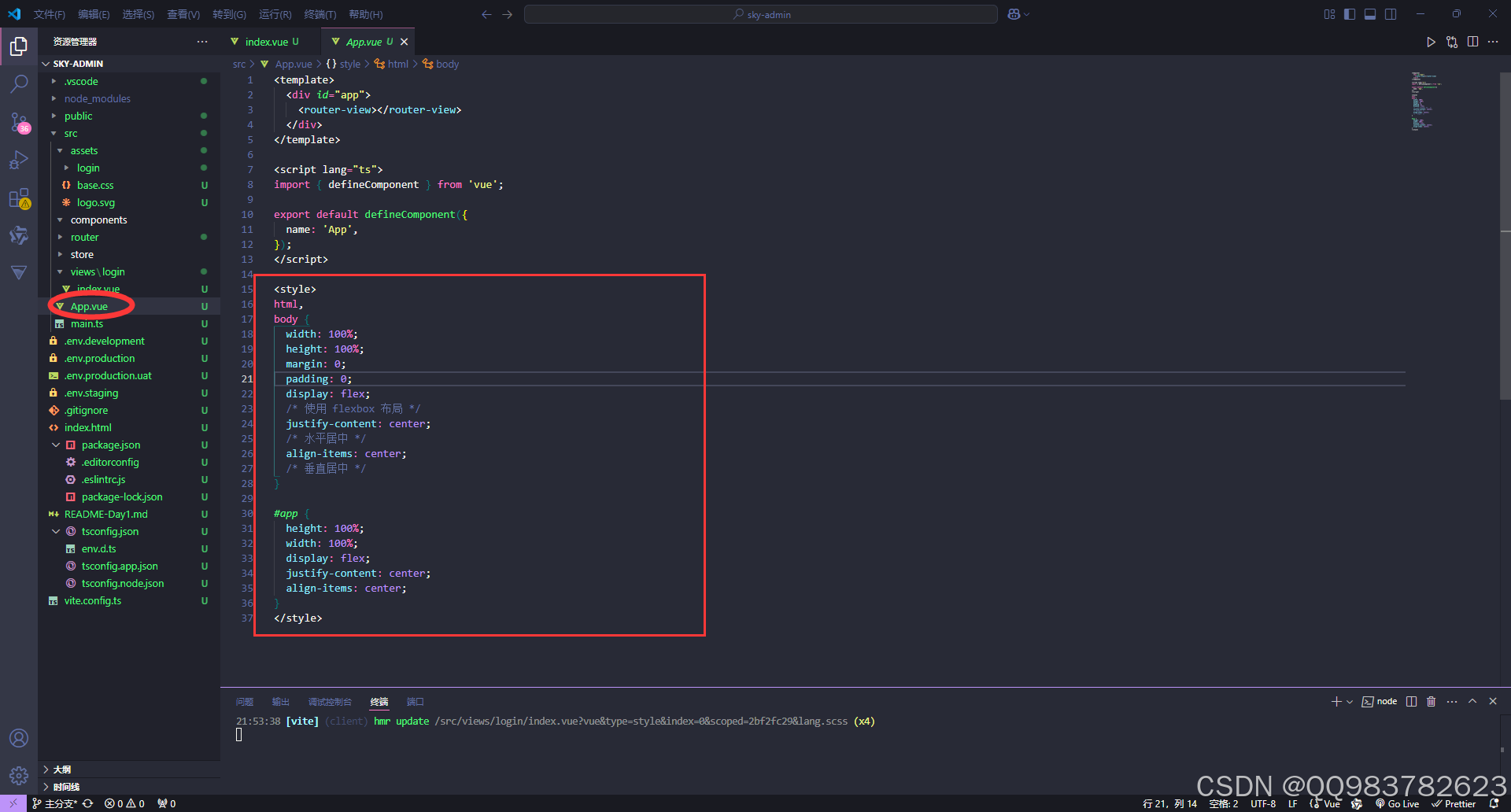This screenshot has width=1511, height=812.
Task: Create a new terminal with plus icon
Action: [x=1336, y=701]
